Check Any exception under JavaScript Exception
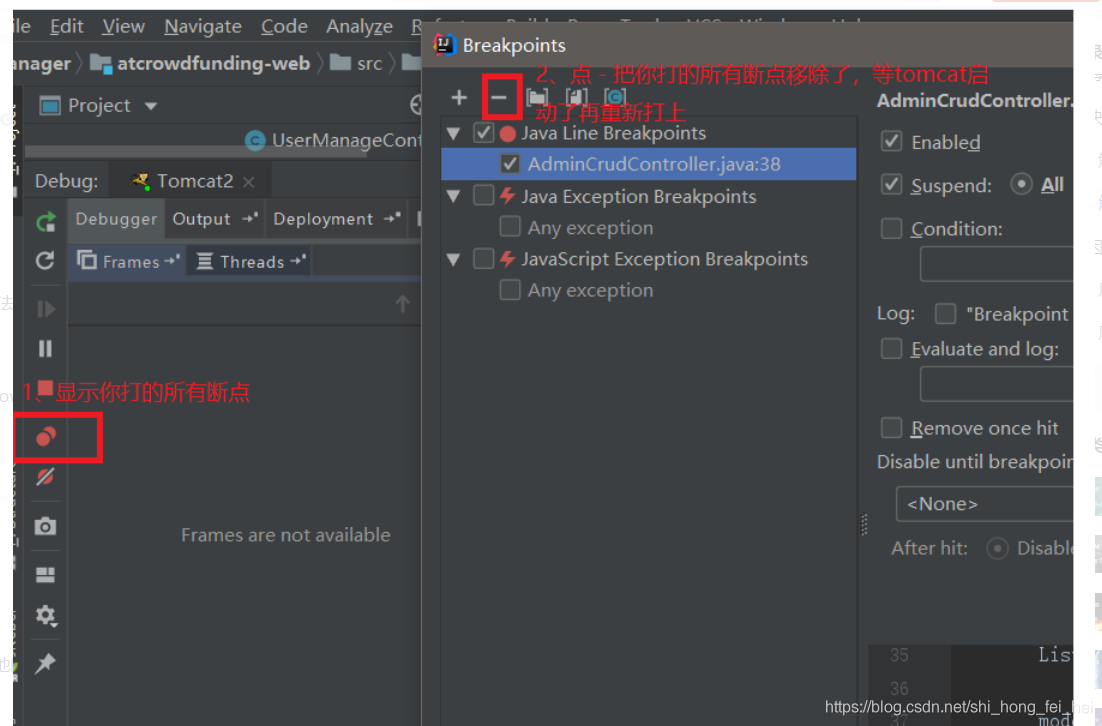Image resolution: width=1102 pixels, height=726 pixels. (510, 290)
